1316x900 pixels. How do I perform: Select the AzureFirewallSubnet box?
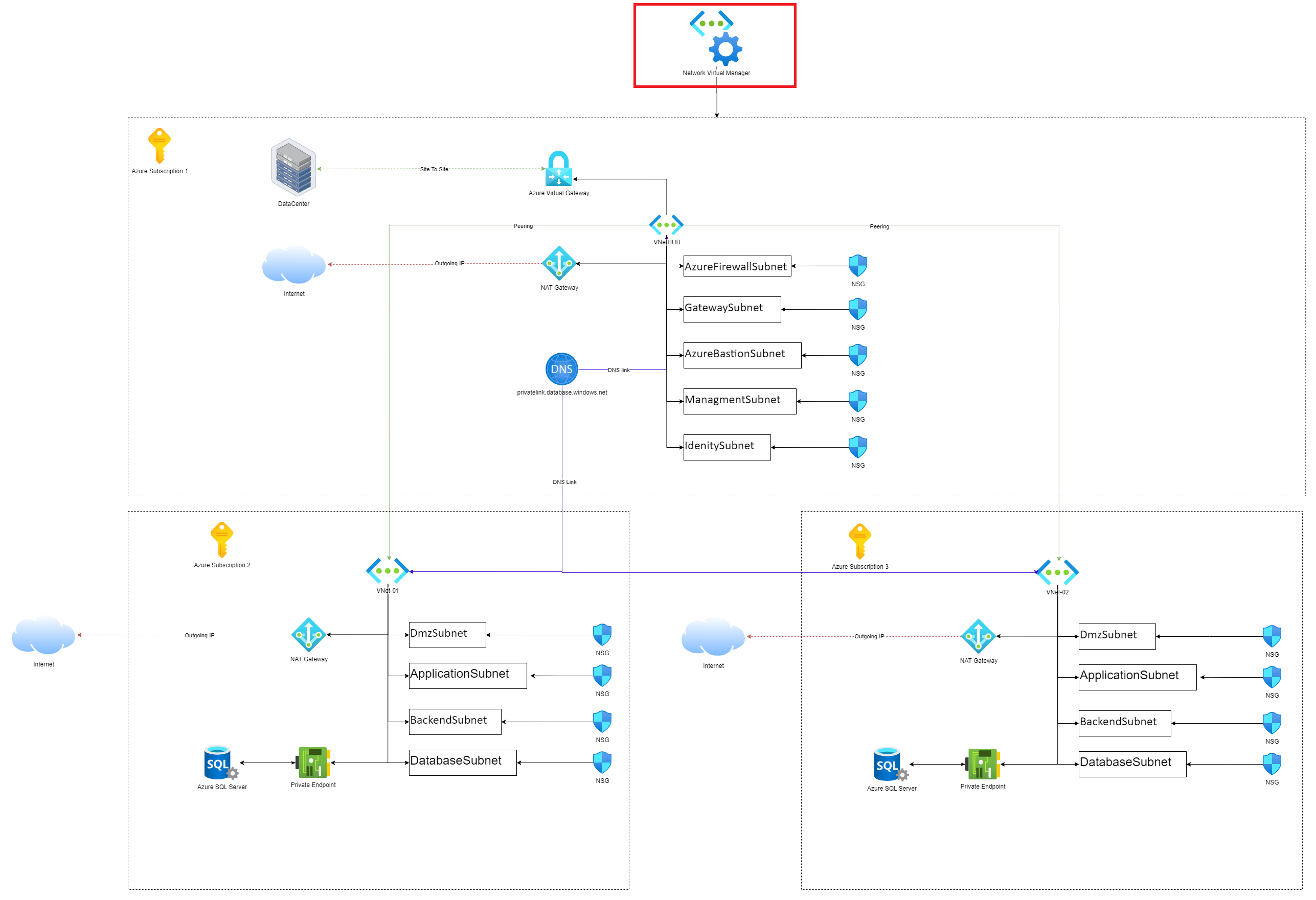point(737,266)
